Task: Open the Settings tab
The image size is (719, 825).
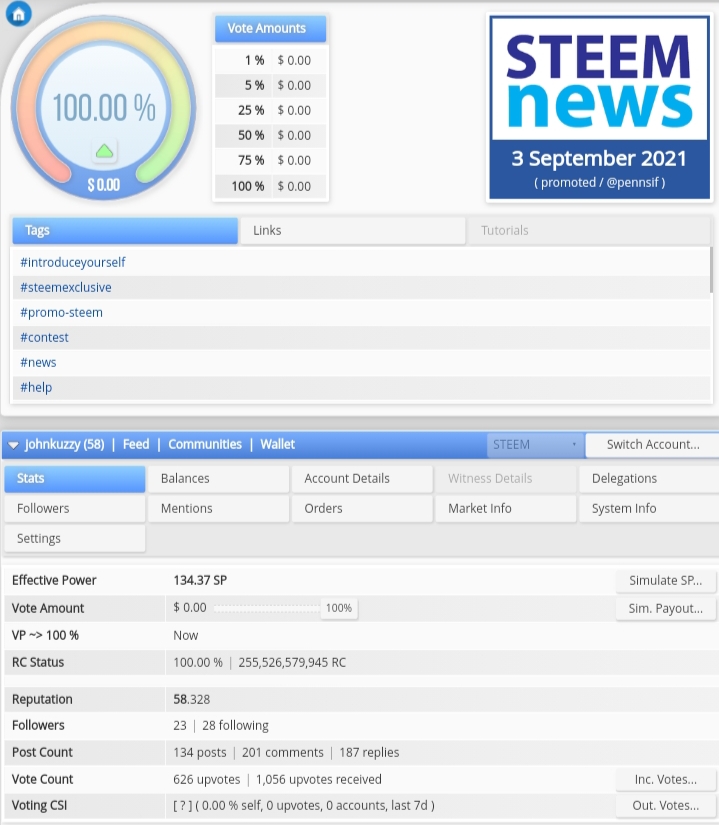Action: [x=75, y=539]
